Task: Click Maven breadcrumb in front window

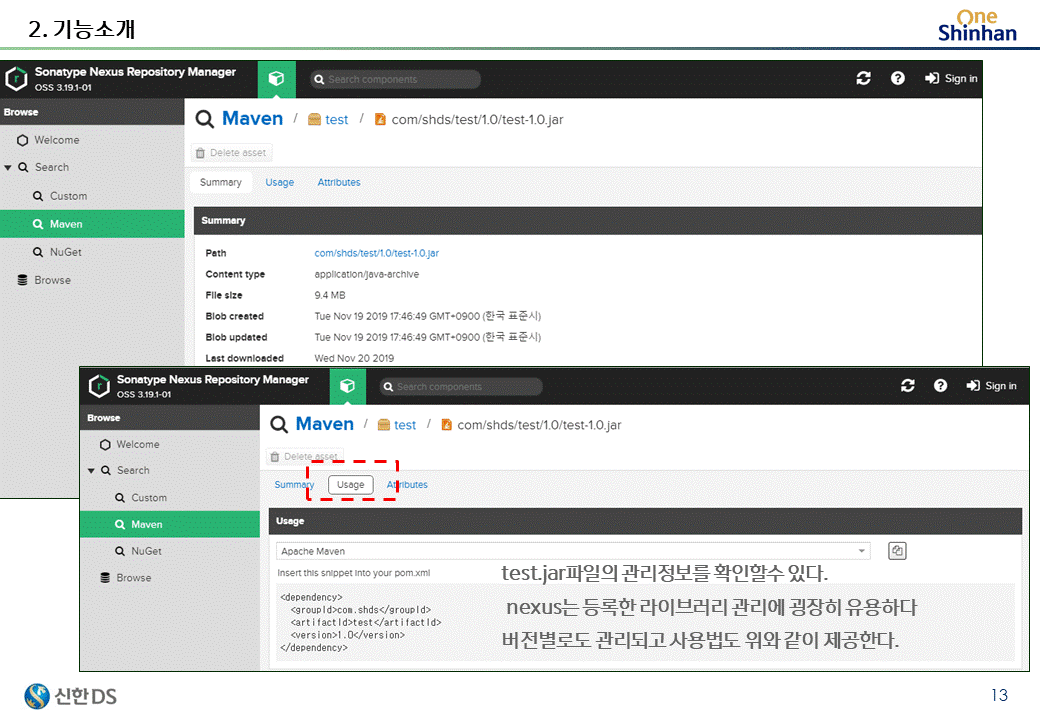Action: point(324,424)
